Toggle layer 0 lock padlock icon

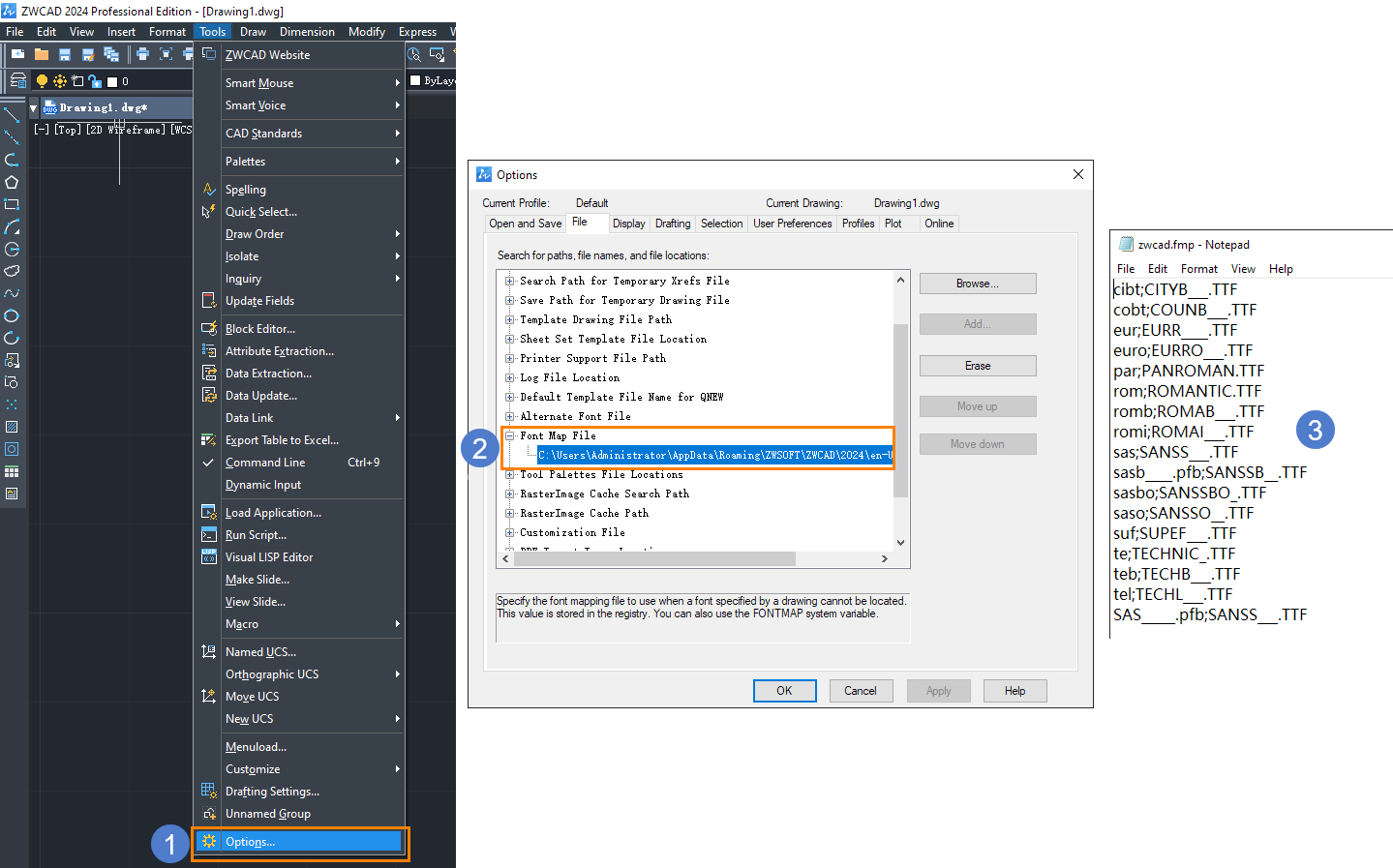pos(94,81)
